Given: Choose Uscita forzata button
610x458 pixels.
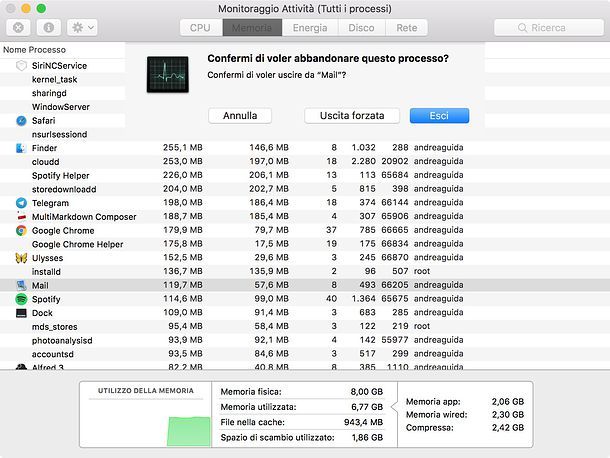Looking at the screenshot, I should pyautogui.click(x=352, y=116).
